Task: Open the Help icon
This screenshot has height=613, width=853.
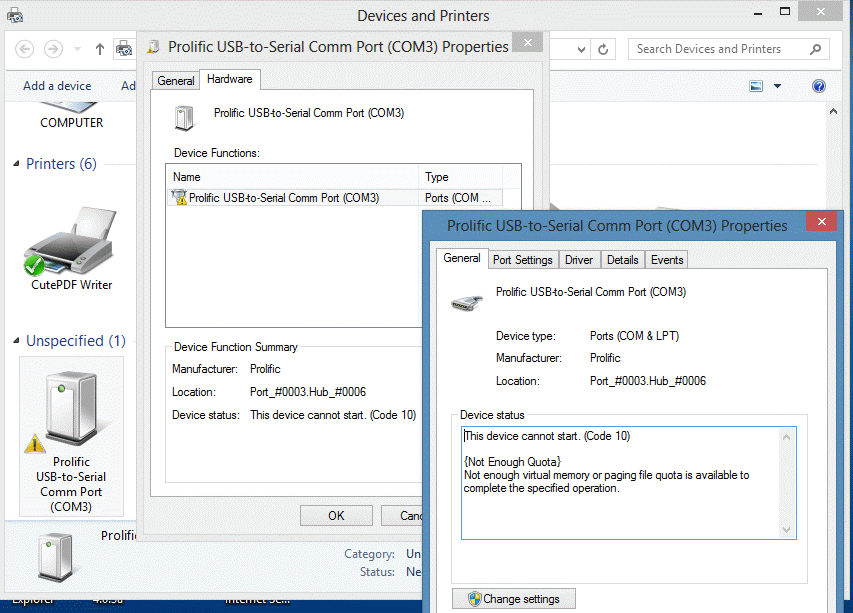Action: 819,86
